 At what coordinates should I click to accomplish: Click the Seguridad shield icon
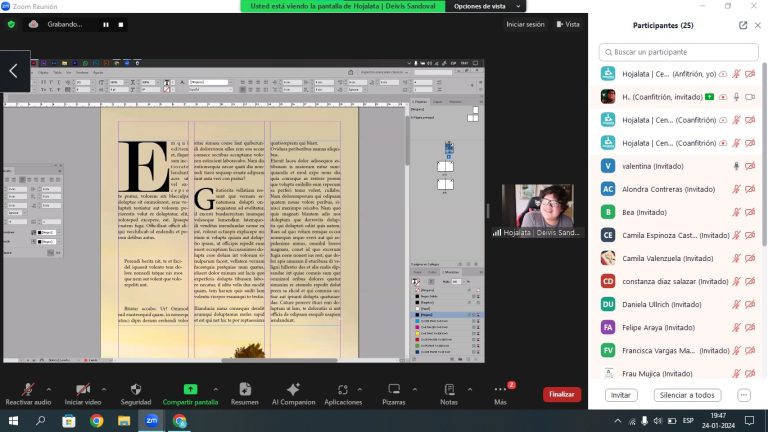[135, 388]
